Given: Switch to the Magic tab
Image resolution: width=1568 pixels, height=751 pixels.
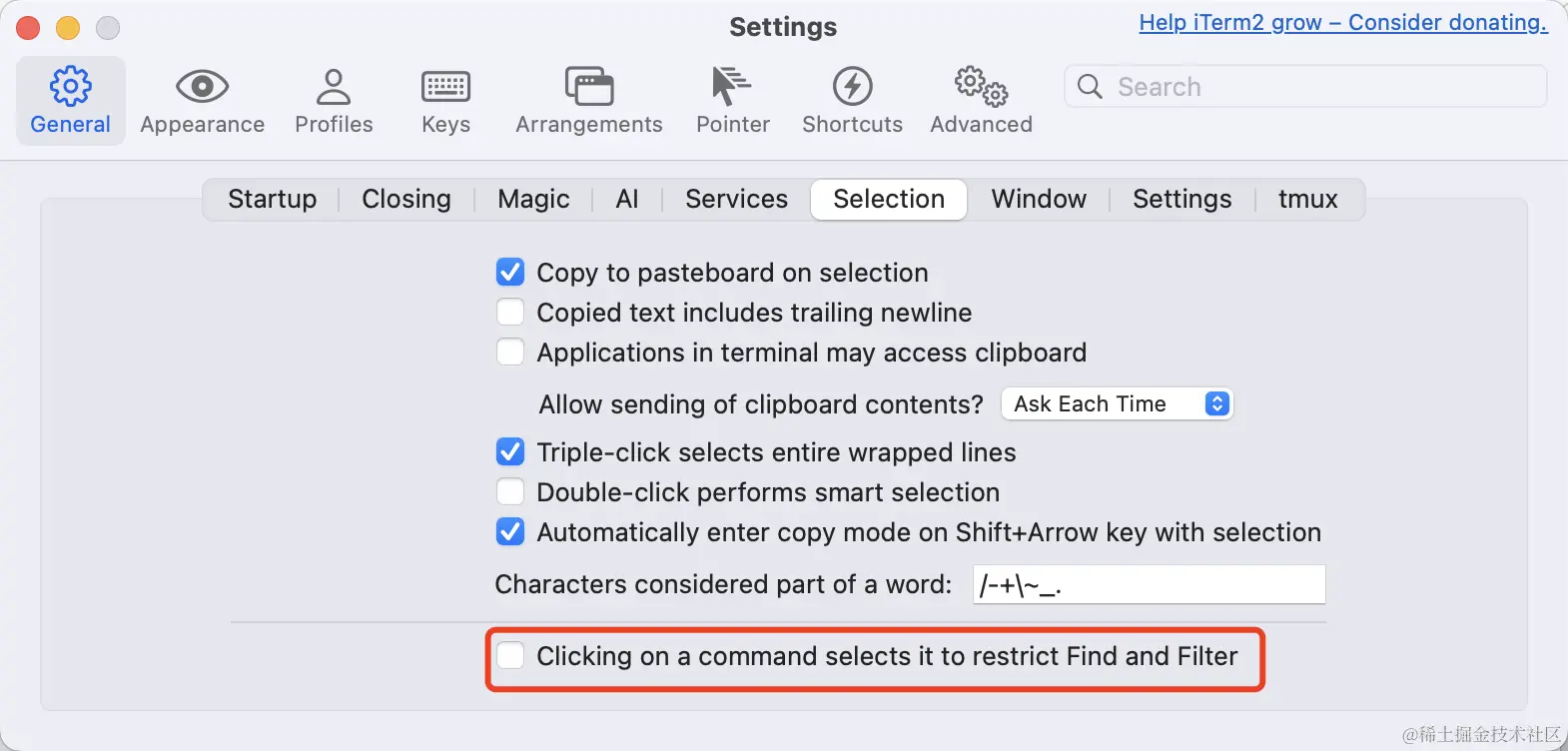Looking at the screenshot, I should (x=533, y=199).
